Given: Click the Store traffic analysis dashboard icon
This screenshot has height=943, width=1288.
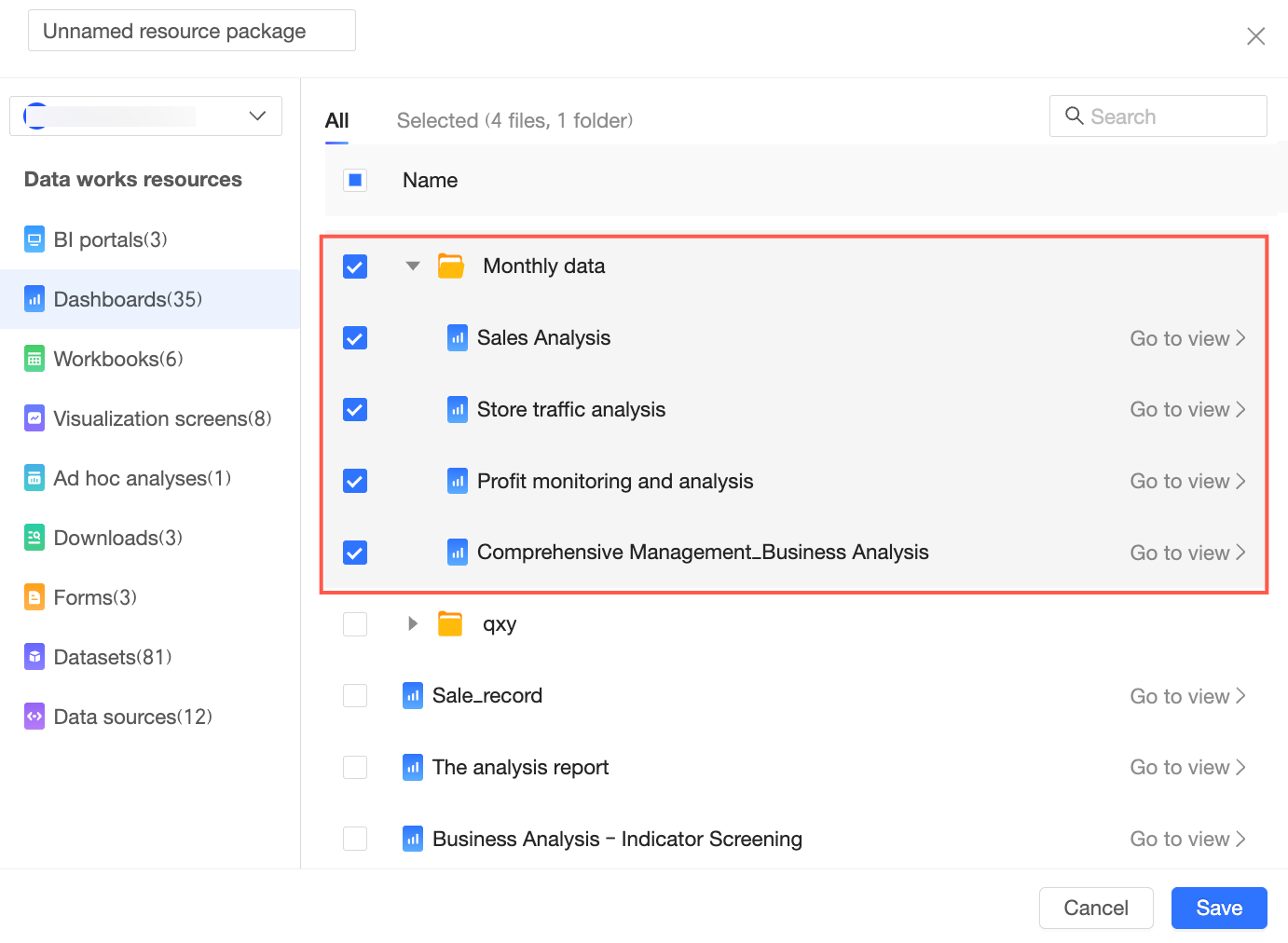Looking at the screenshot, I should pyautogui.click(x=458, y=410).
